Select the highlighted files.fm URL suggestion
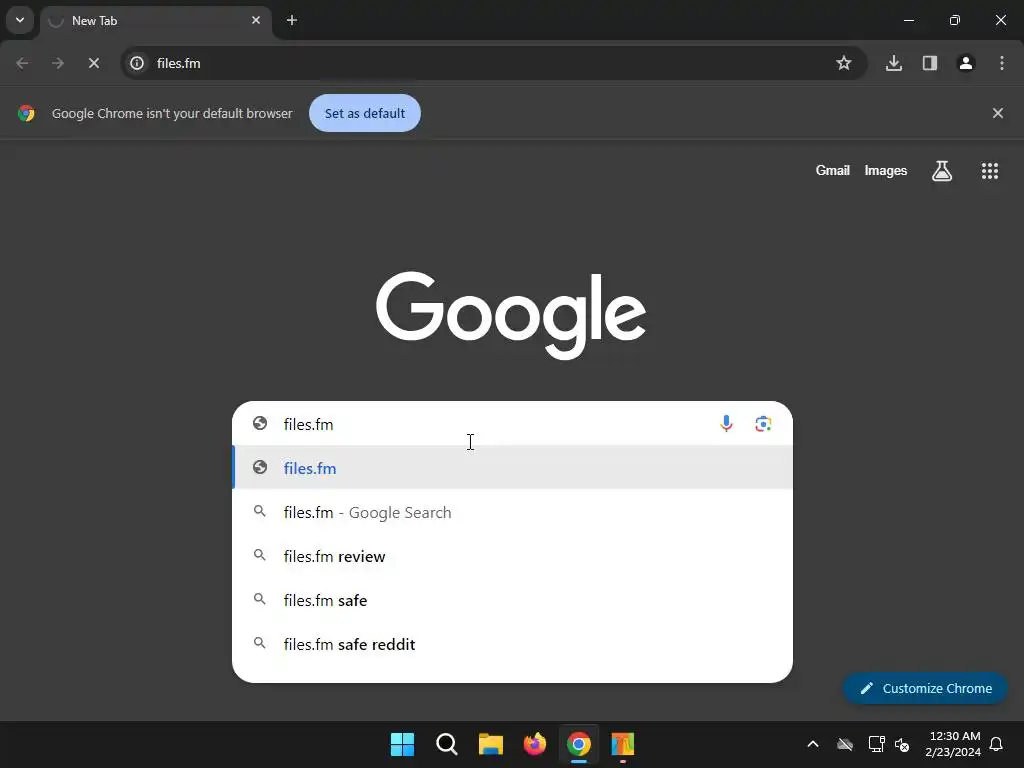1024x768 pixels. (513, 468)
